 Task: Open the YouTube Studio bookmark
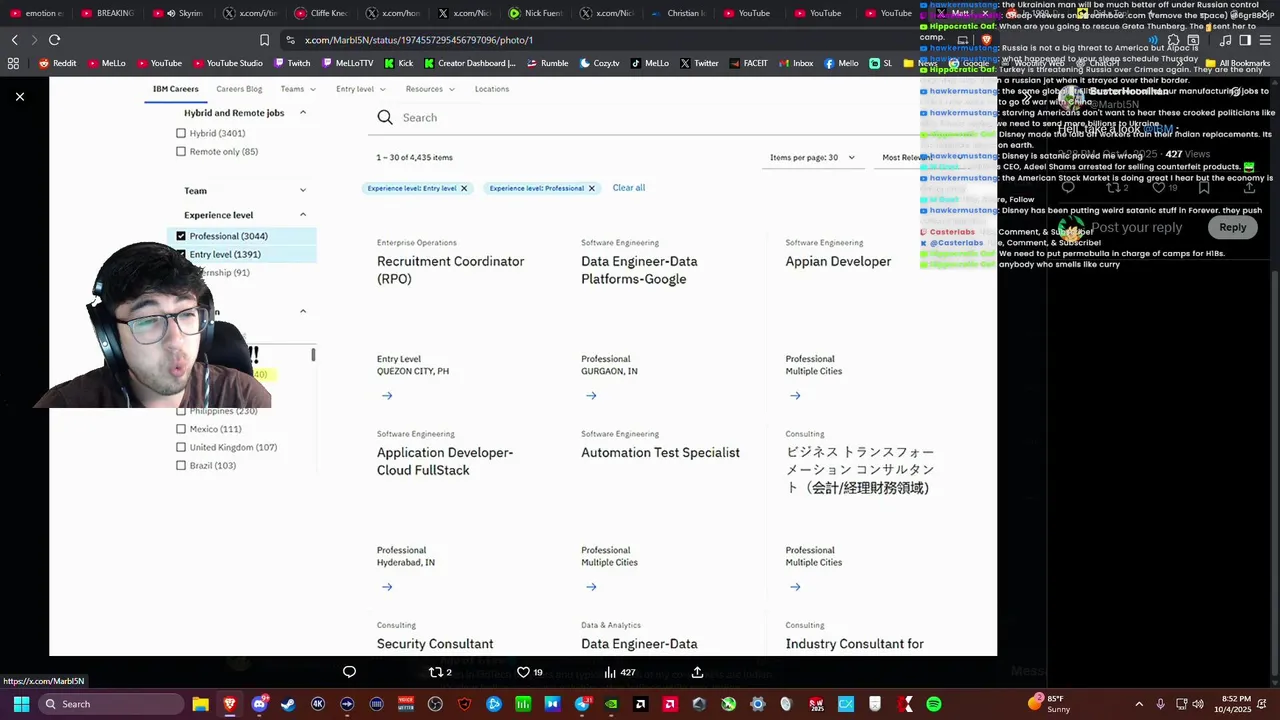(227, 63)
